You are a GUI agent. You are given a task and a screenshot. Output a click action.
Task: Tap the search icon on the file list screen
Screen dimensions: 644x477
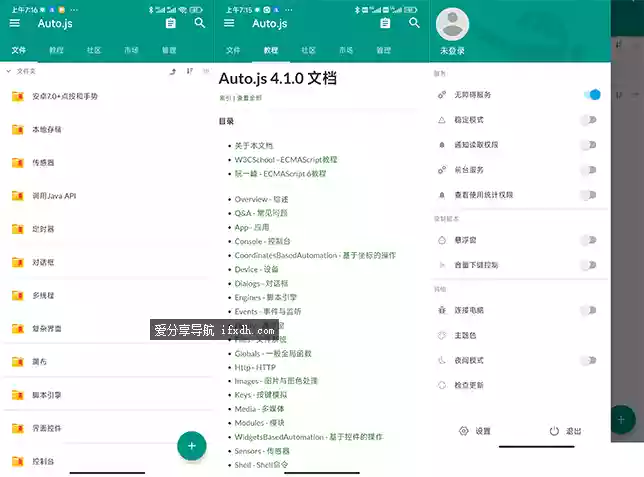pyautogui.click(x=200, y=23)
